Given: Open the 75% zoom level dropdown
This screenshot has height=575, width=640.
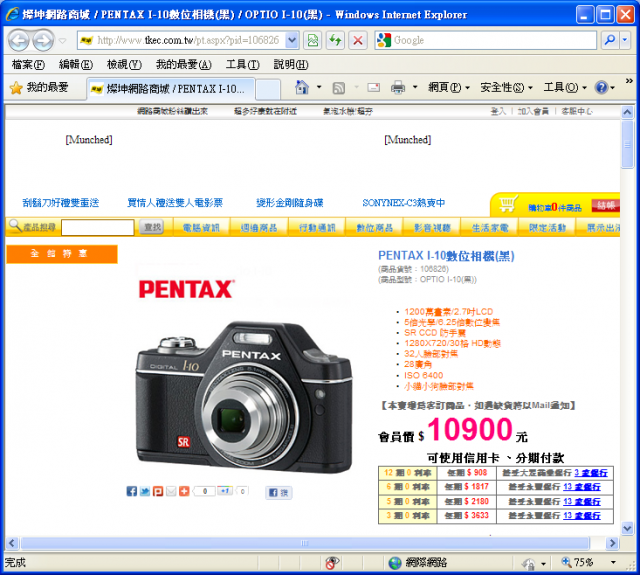Looking at the screenshot, I should (613, 562).
